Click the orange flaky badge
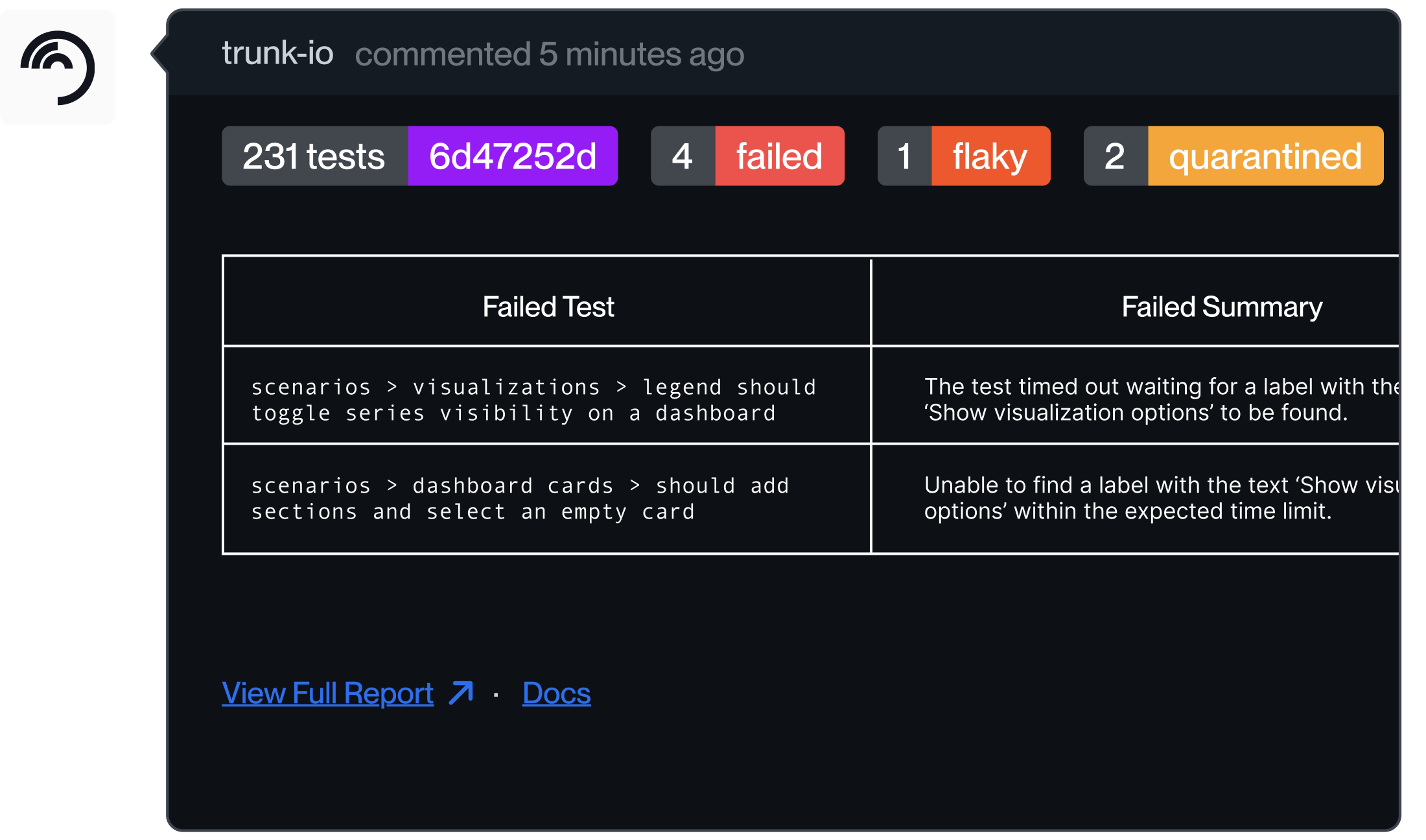The width and height of the screenshot is (1426, 840). [x=990, y=156]
